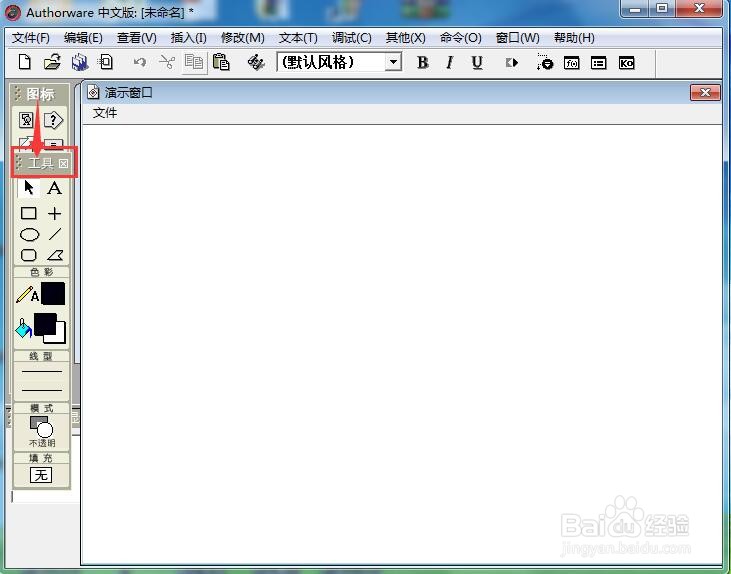Open the Functions window icon
The height and width of the screenshot is (574, 731).
[x=572, y=62]
